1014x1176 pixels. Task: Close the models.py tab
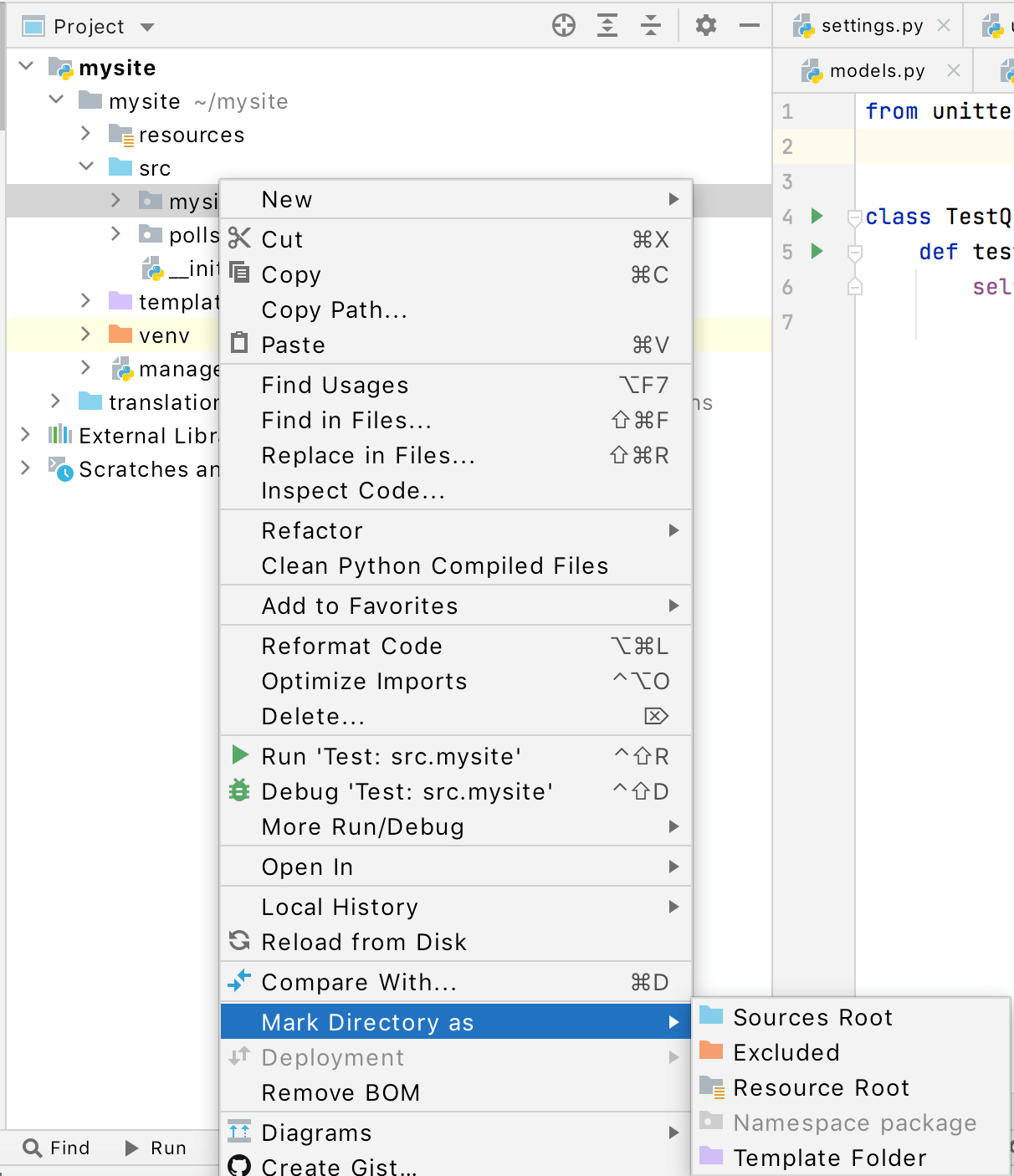[x=953, y=70]
